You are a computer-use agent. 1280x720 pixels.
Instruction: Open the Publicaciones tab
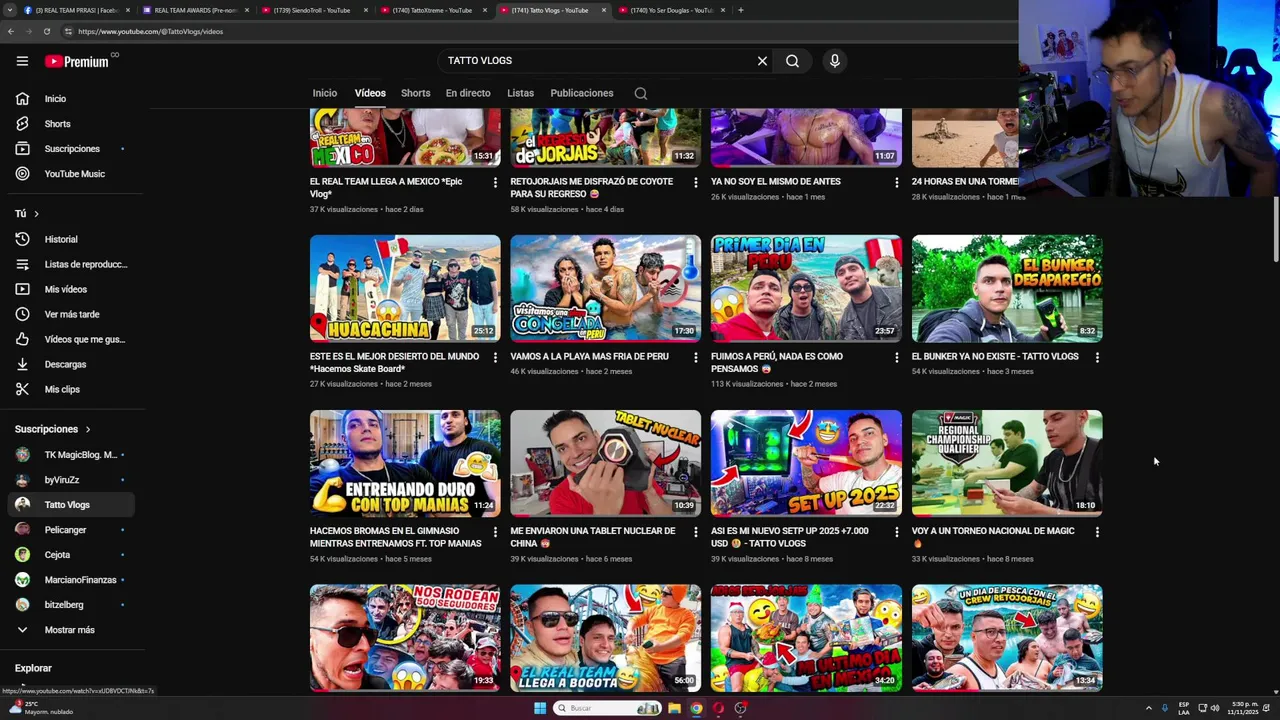[x=582, y=93]
